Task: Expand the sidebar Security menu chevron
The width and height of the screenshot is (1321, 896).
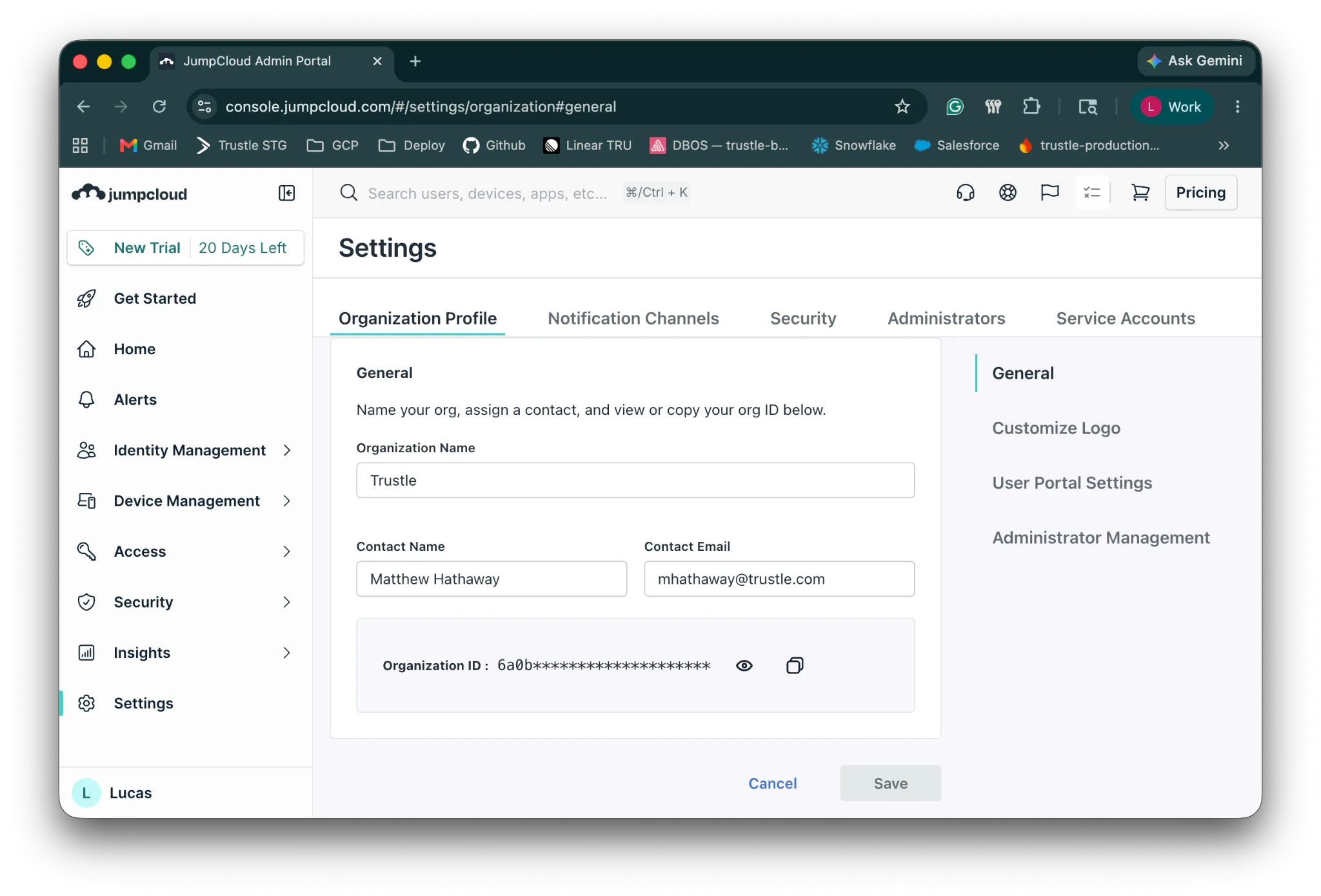Action: (x=286, y=602)
